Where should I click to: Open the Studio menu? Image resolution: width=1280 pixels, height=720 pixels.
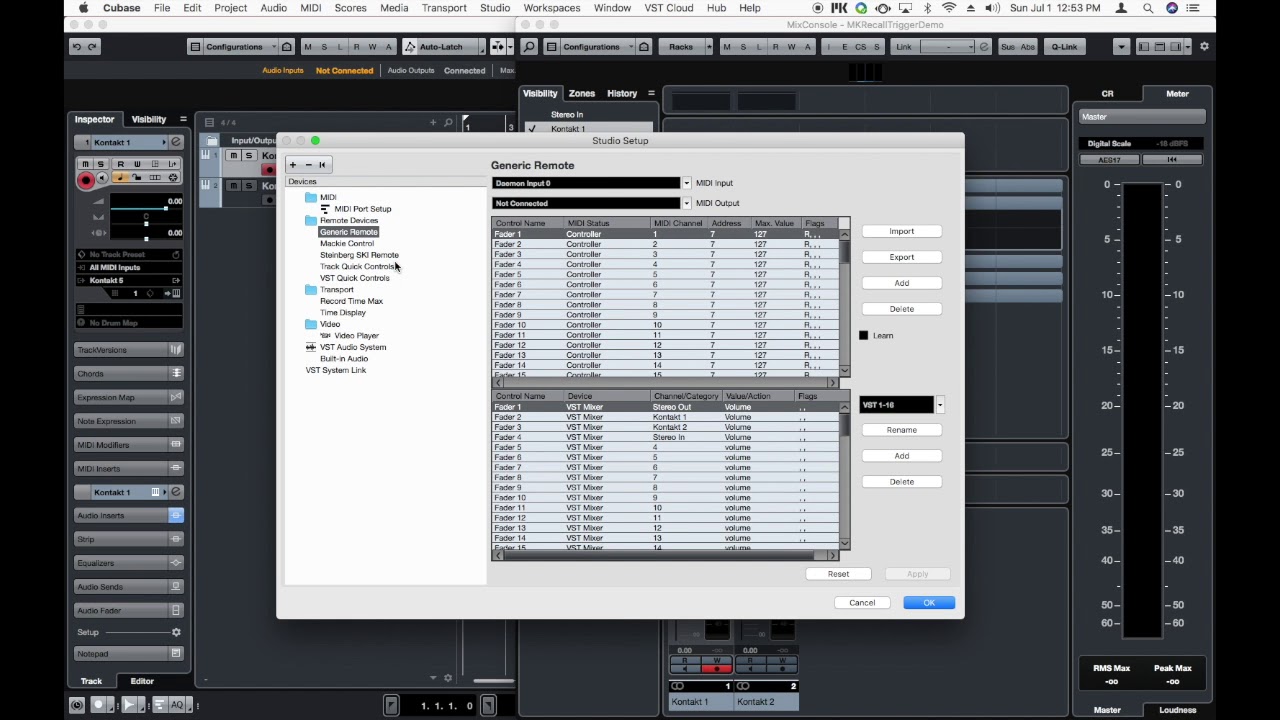(495, 8)
